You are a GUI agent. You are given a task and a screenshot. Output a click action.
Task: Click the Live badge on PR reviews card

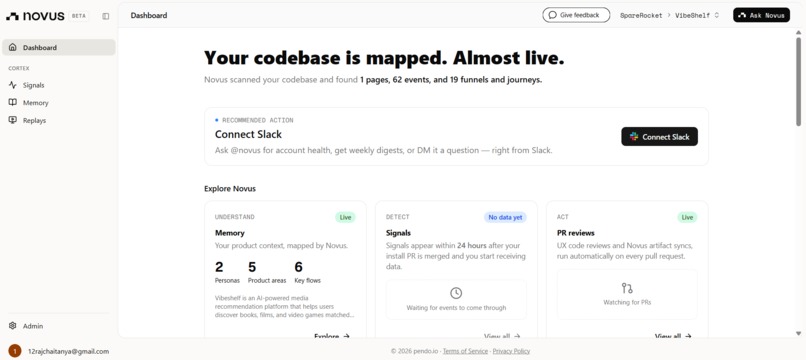(687, 217)
